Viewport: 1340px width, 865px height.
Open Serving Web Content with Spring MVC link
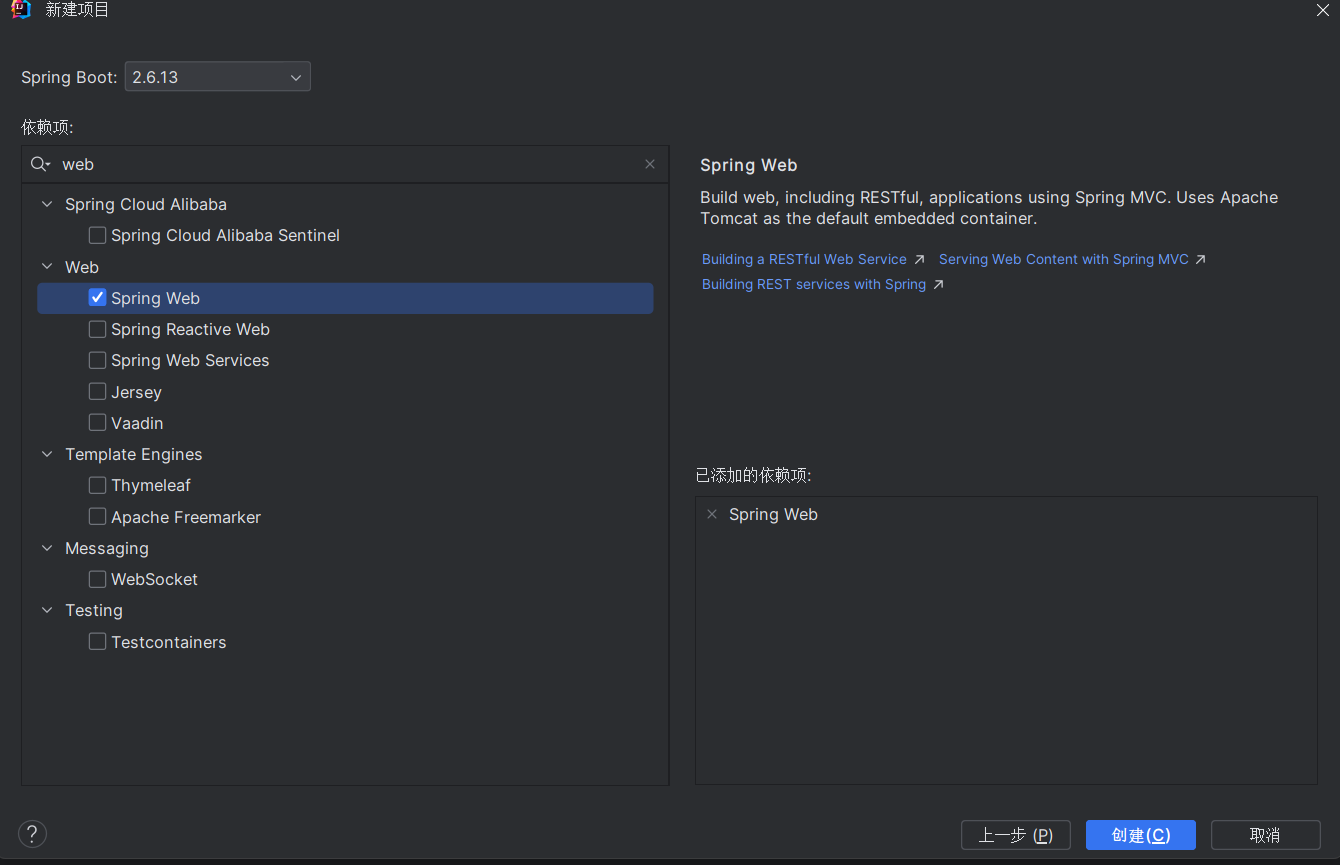click(x=1063, y=259)
